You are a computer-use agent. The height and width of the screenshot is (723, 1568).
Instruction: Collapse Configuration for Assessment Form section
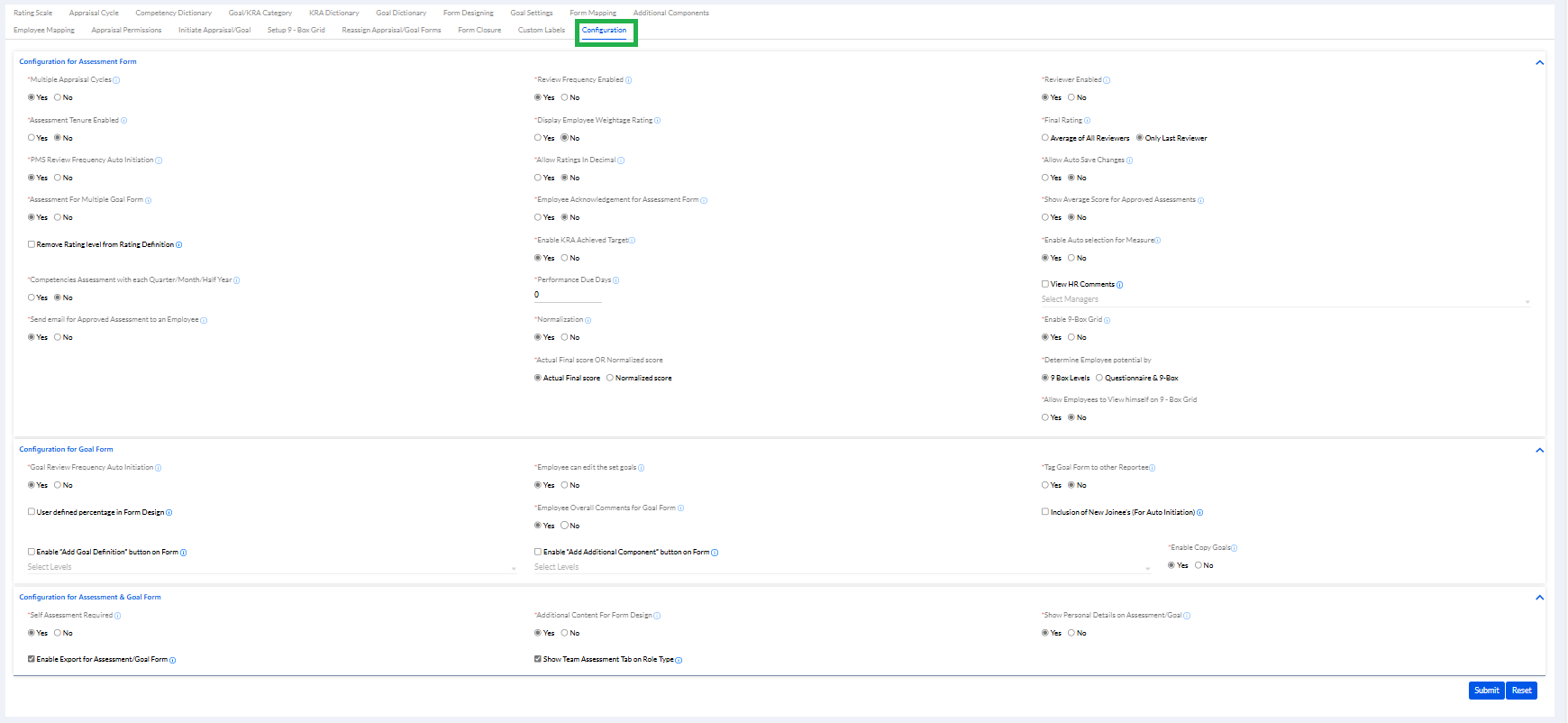coord(1539,62)
